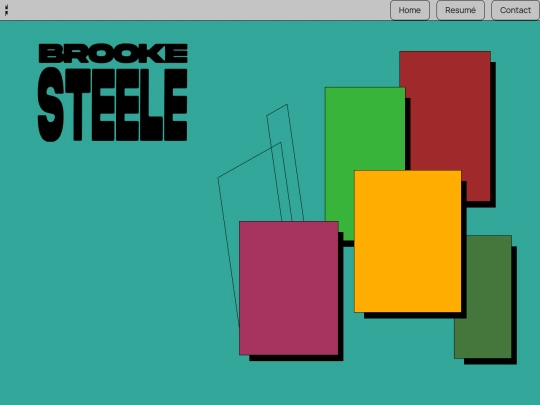Viewport: 540px width, 405px height.
Task: Open the Home page button
Action: 410,10
